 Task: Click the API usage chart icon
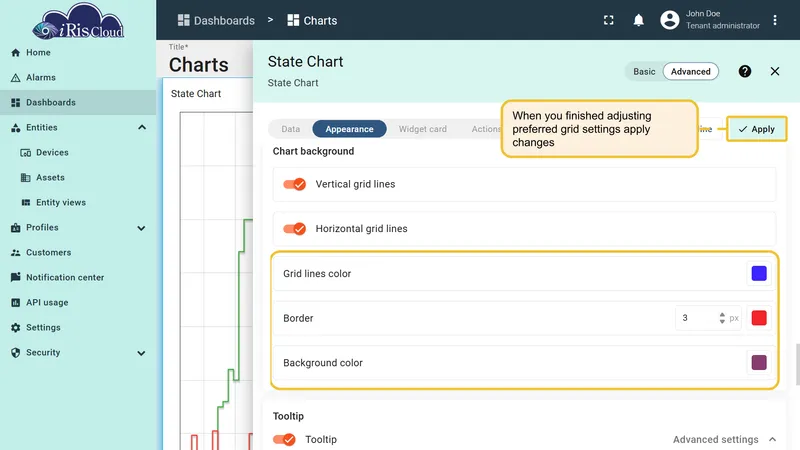pos(15,303)
